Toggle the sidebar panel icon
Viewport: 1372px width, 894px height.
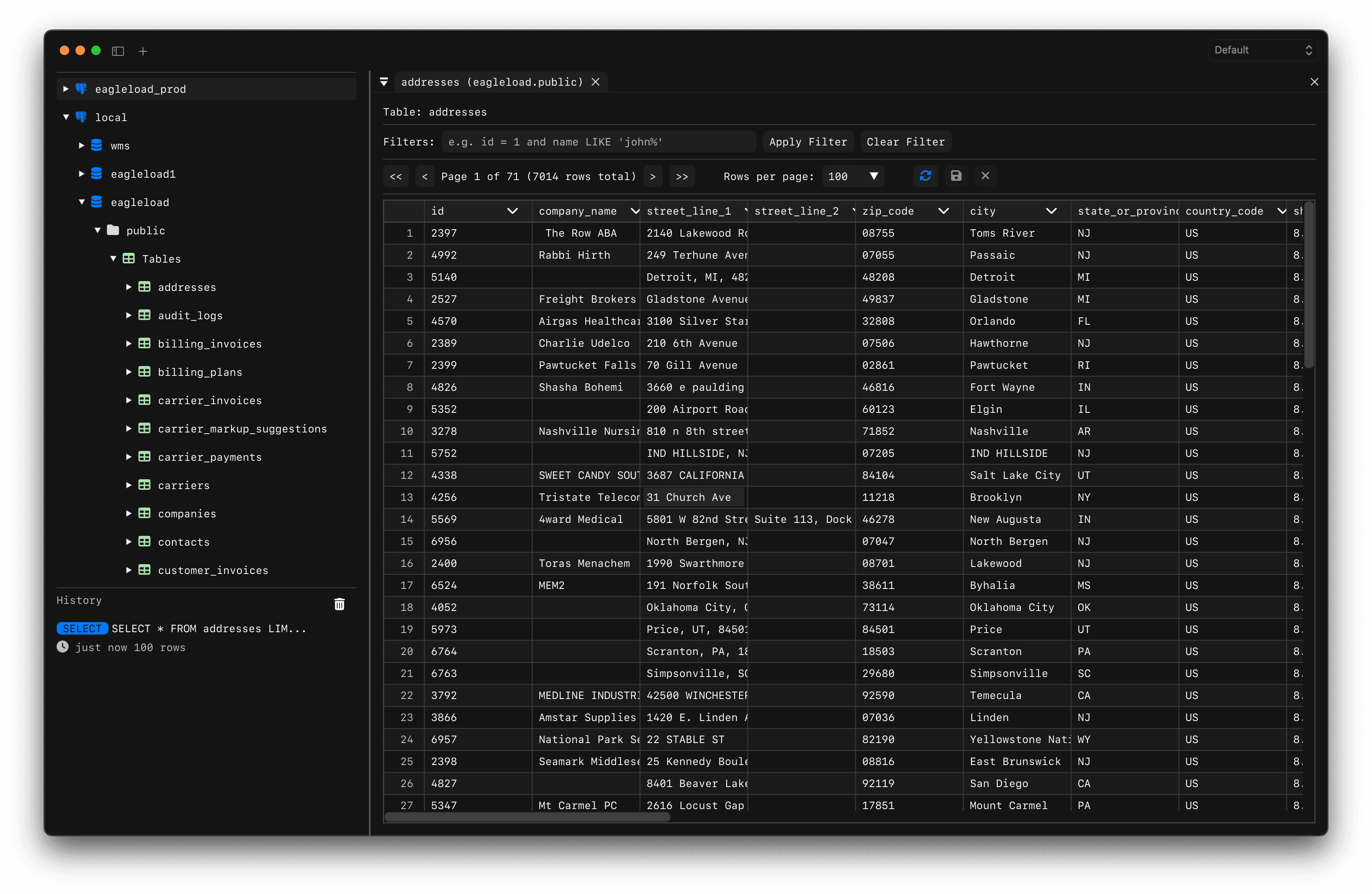[118, 51]
